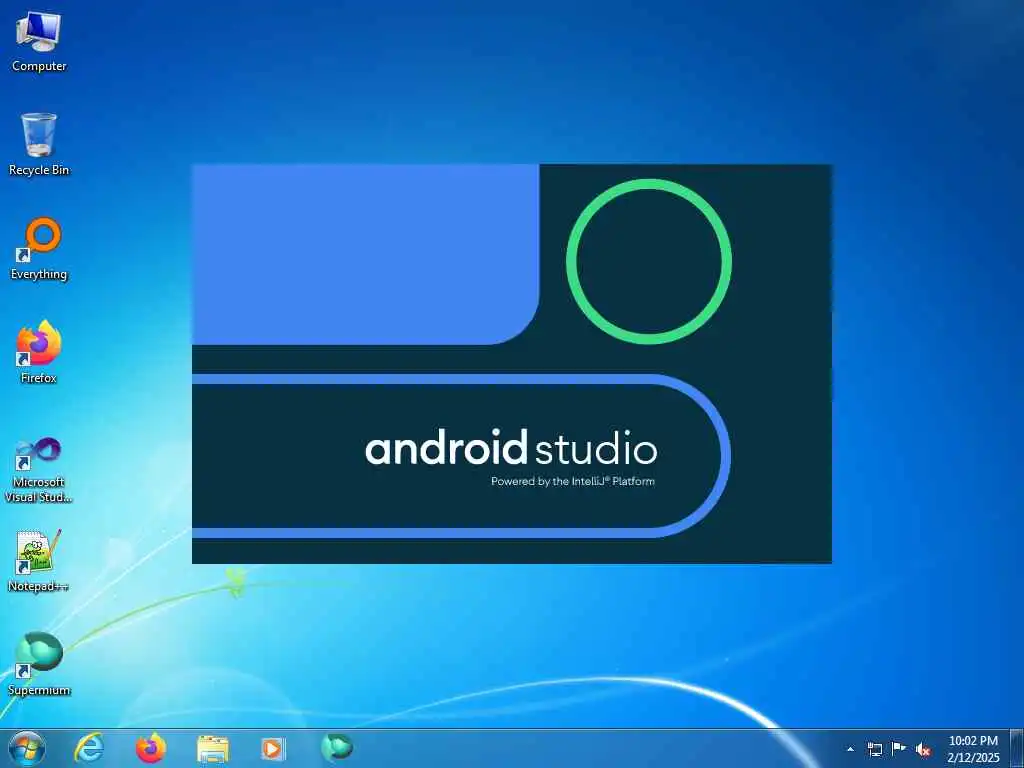Open the Computer desktop icon
1024x768 pixels.
click(39, 42)
